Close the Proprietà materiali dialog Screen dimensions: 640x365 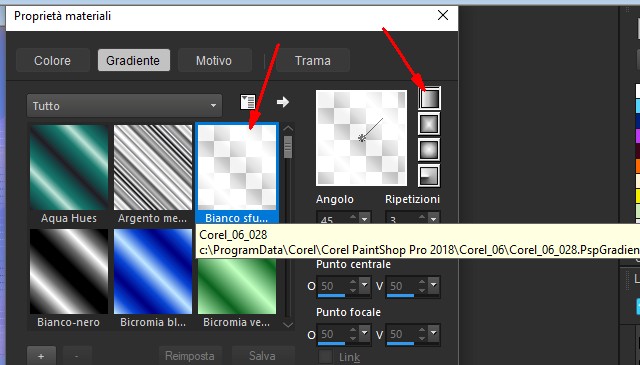443,16
